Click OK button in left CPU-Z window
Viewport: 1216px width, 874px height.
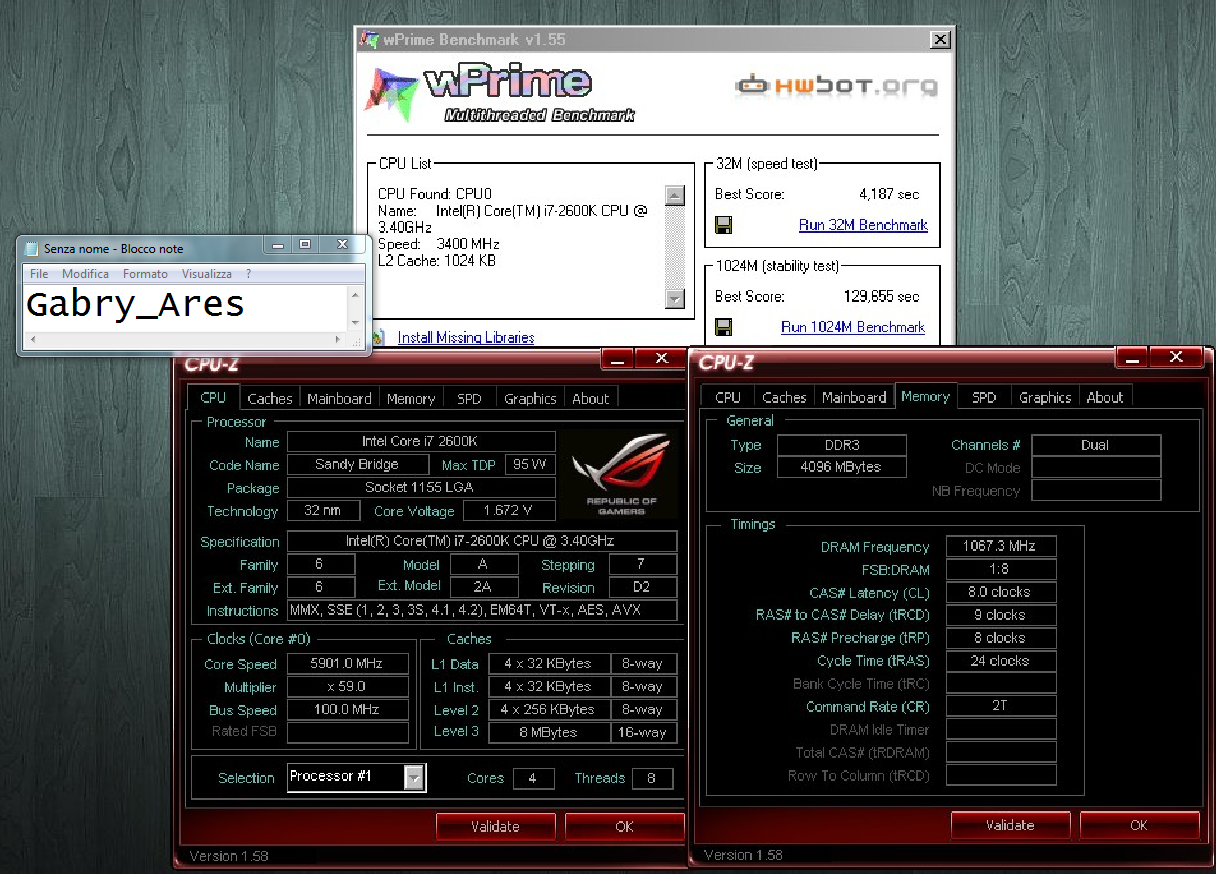(624, 826)
